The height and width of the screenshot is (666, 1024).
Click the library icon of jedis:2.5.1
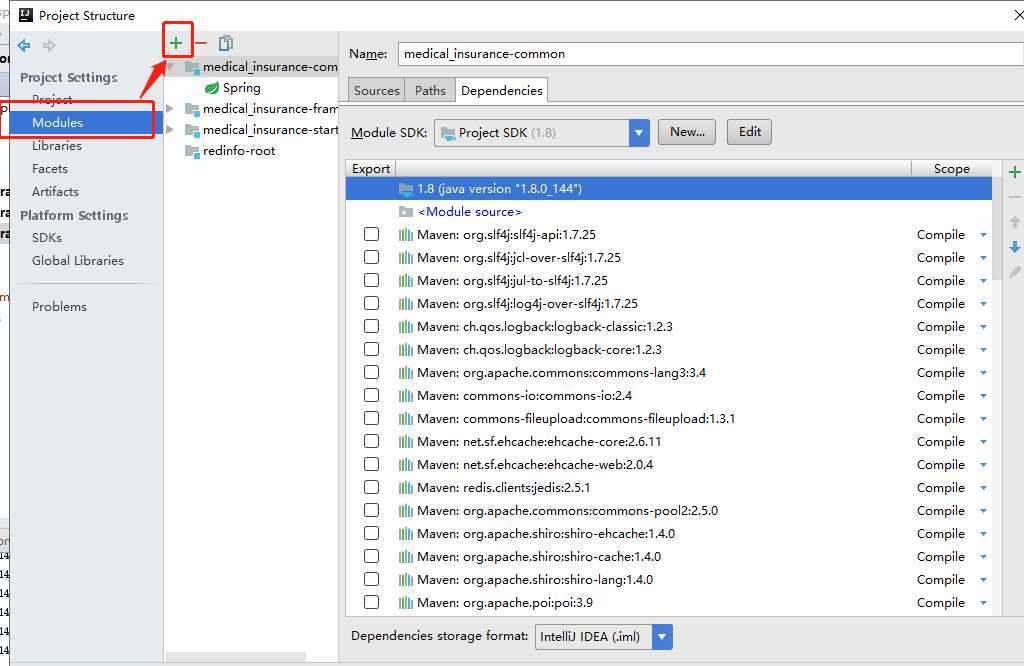(x=406, y=488)
